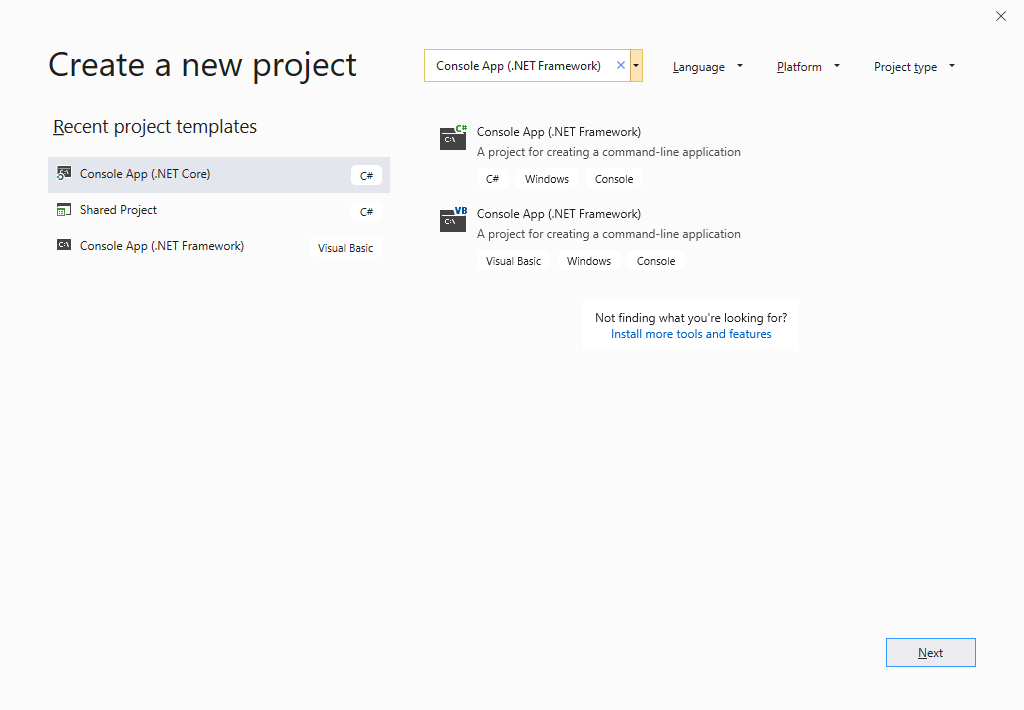This screenshot has height=710, width=1024.
Task: Click the Console App (.NET Framework) recent template icon
Action: coord(63,245)
